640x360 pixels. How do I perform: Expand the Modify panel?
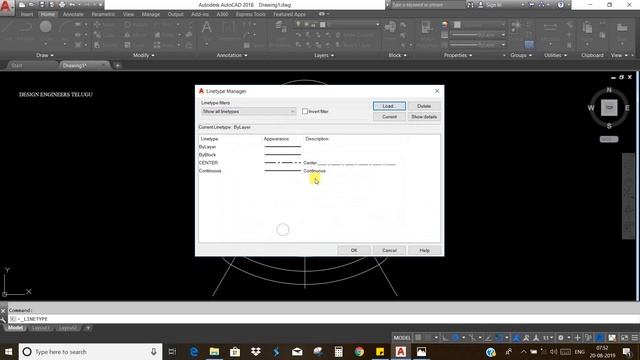pos(143,55)
